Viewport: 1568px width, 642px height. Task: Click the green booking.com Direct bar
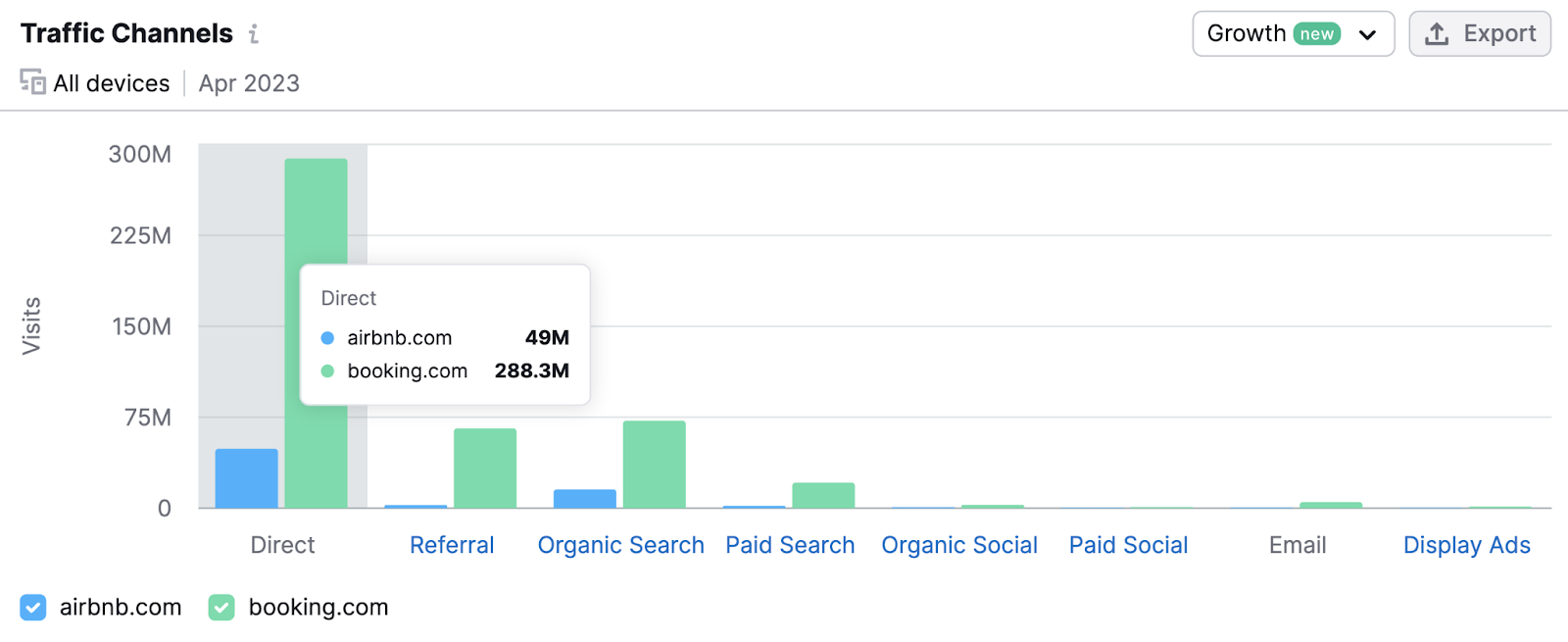click(x=316, y=211)
